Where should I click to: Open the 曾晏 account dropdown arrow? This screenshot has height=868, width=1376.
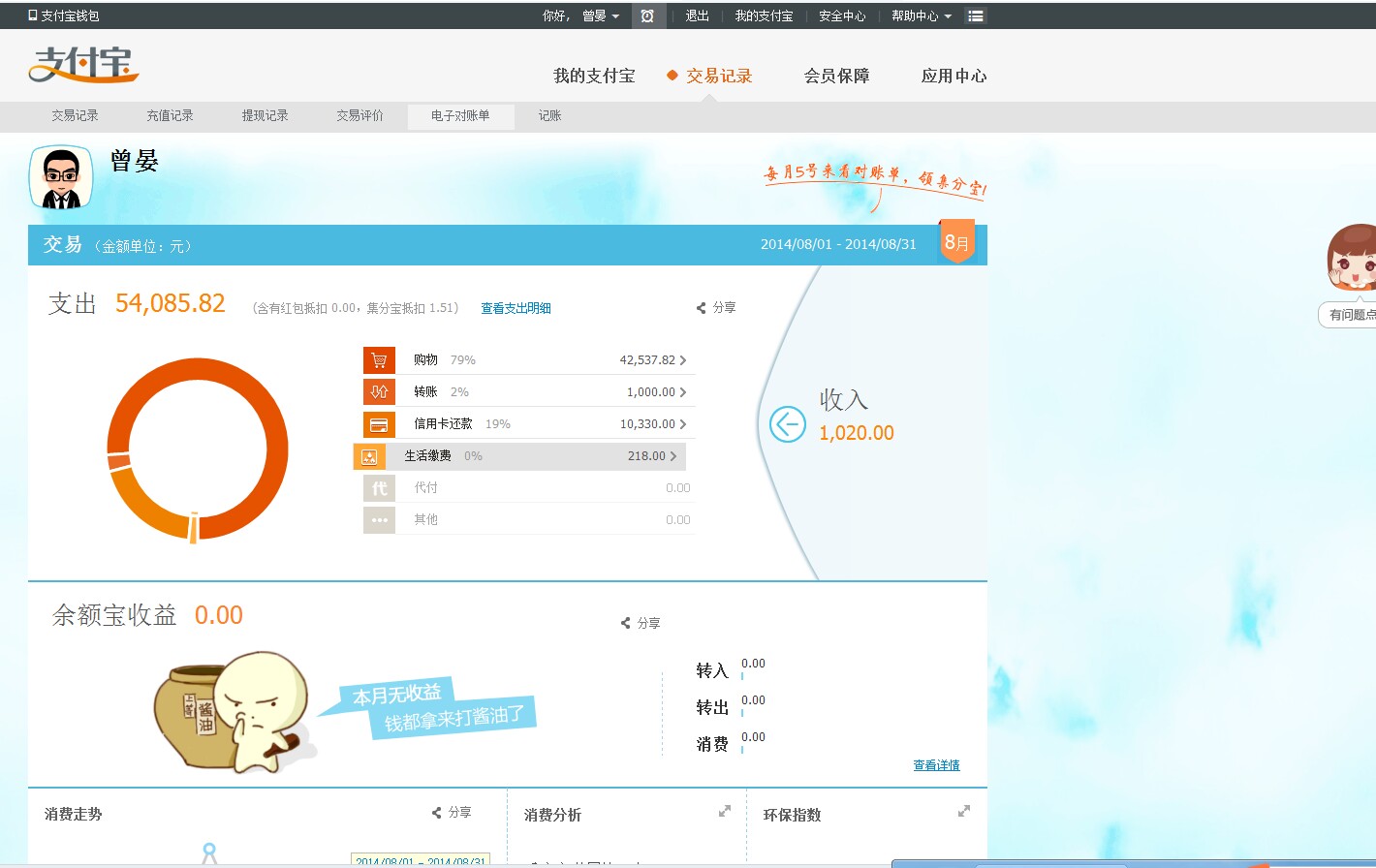click(x=615, y=16)
